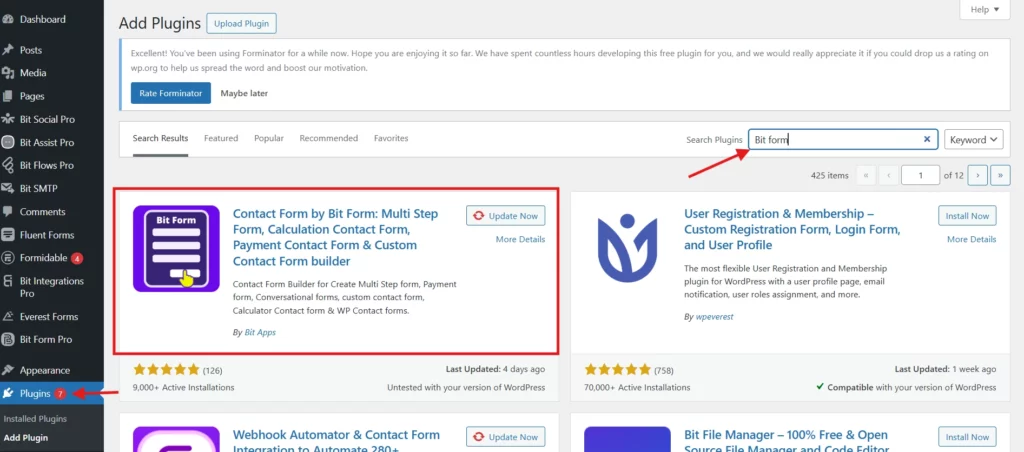1024x452 pixels.
Task: Open More Details for Contact Form by Bit Form
Action: click(520, 239)
